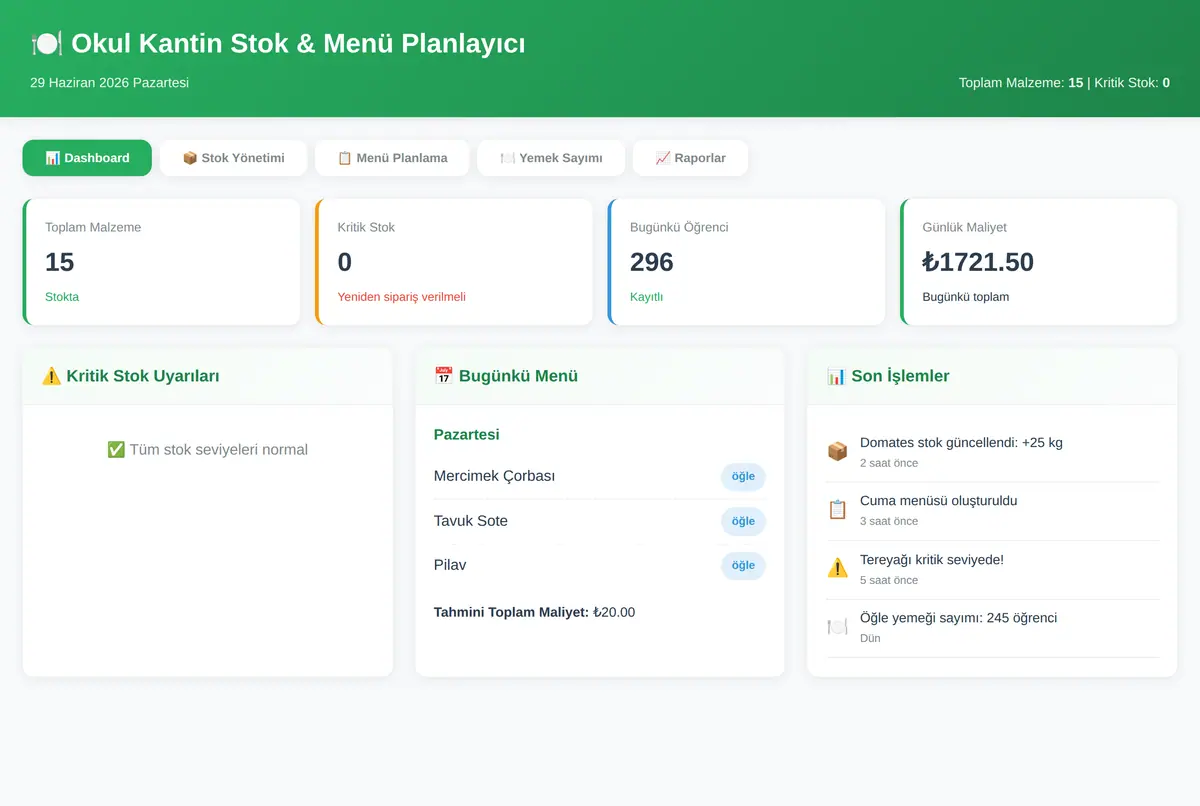Click the Tahmini Toplam Maliyet ₺20.00 line
The width and height of the screenshot is (1200, 806).
pos(534,612)
